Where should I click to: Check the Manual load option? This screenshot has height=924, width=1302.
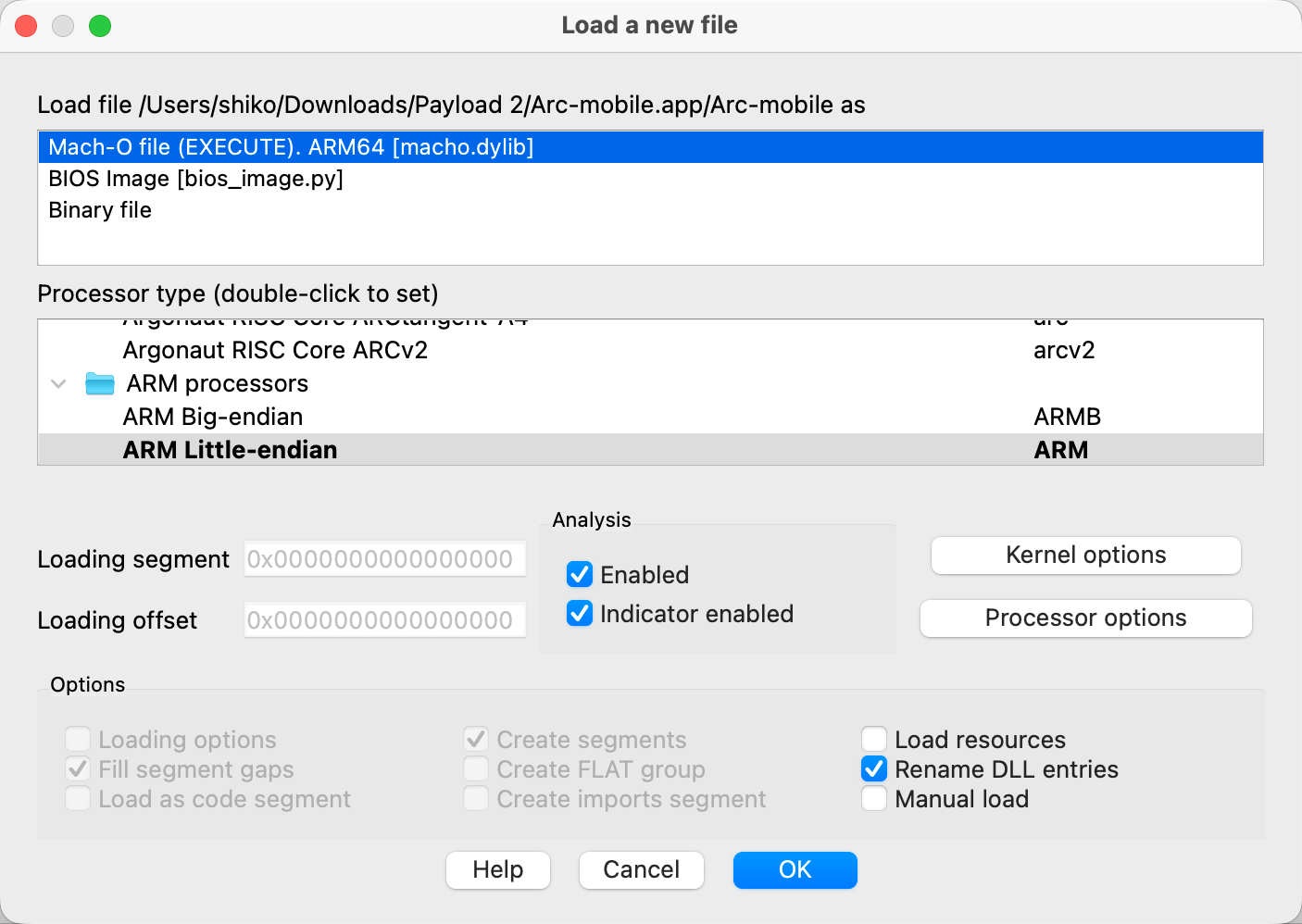(874, 799)
